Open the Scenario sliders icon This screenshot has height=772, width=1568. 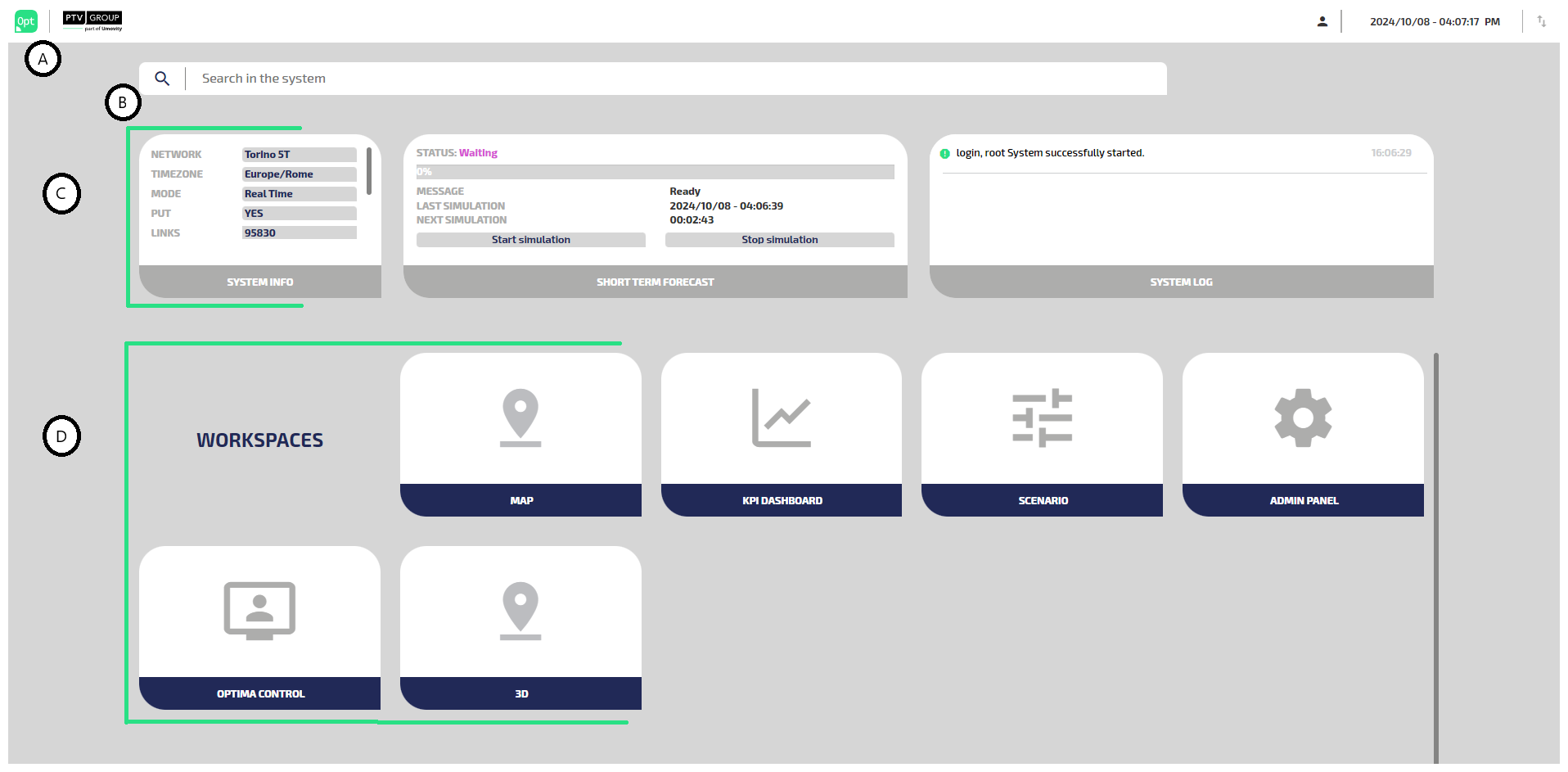tap(1042, 418)
